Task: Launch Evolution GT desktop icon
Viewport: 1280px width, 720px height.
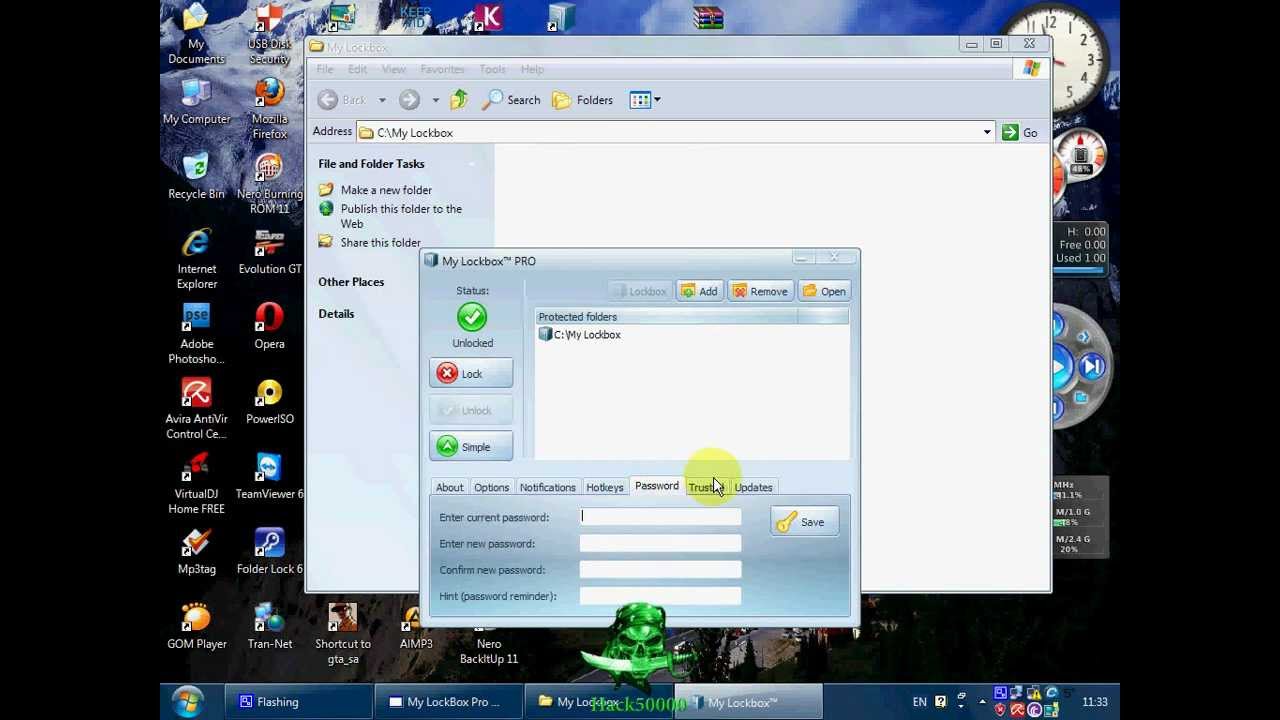Action: (269, 251)
